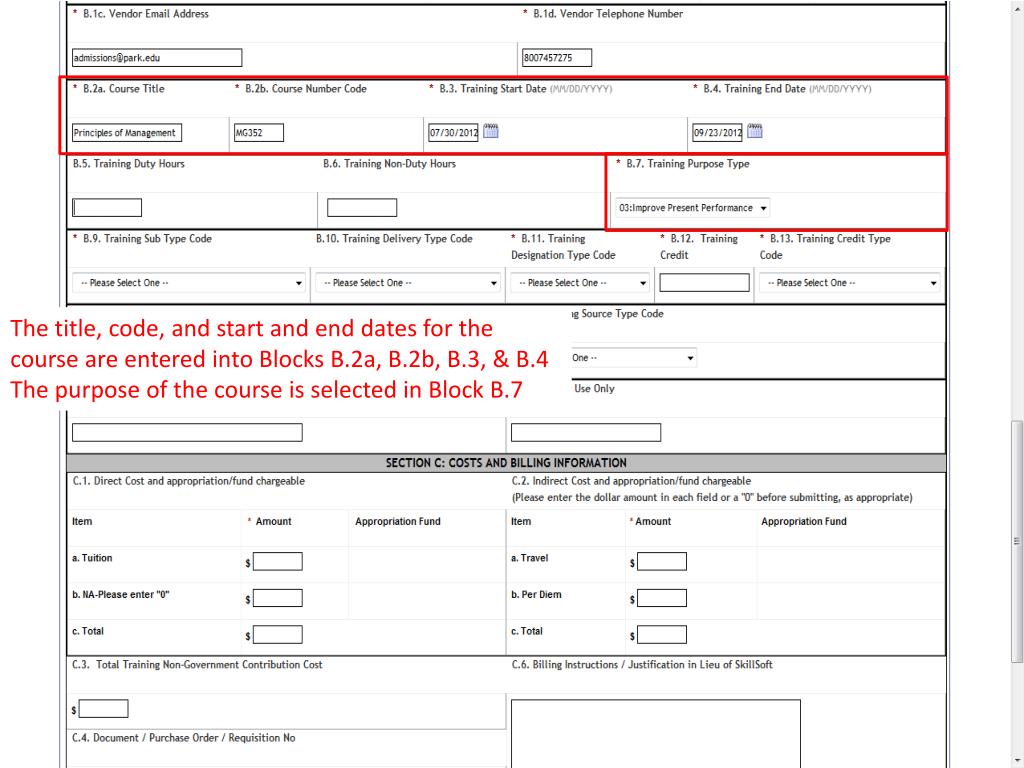Click the "B.7. Training Purpose Type" label
Screen dimensions: 1024x768
pyautogui.click(x=688, y=164)
